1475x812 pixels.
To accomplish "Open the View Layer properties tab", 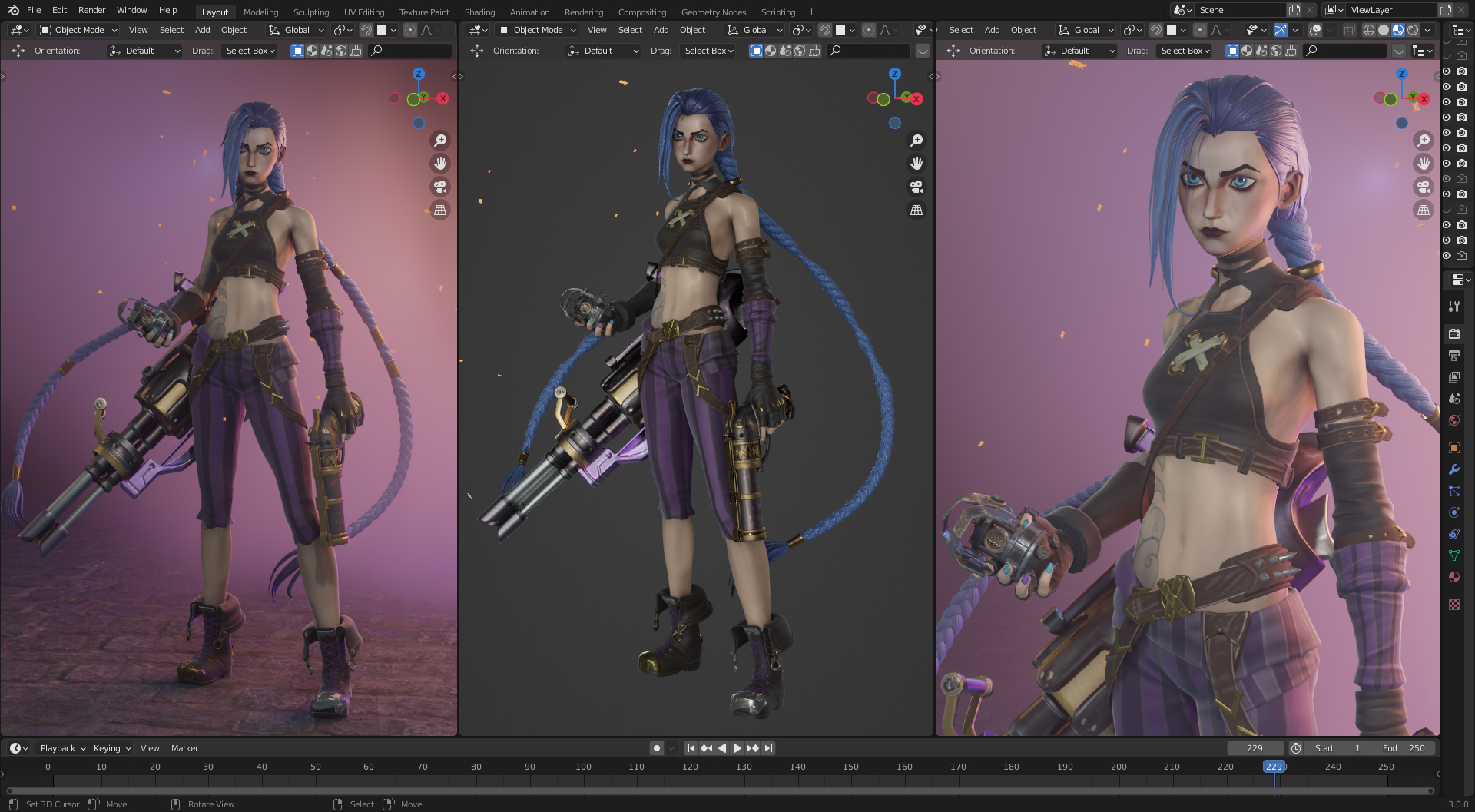I will 1454,377.
